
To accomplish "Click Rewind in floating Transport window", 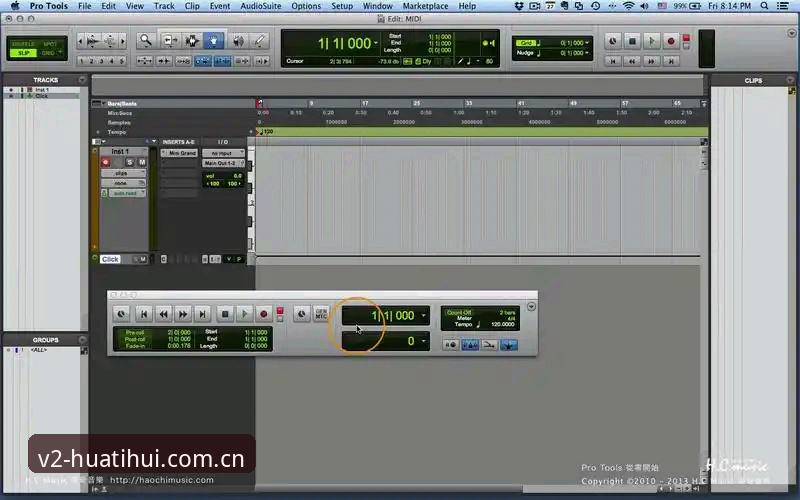I will (163, 314).
